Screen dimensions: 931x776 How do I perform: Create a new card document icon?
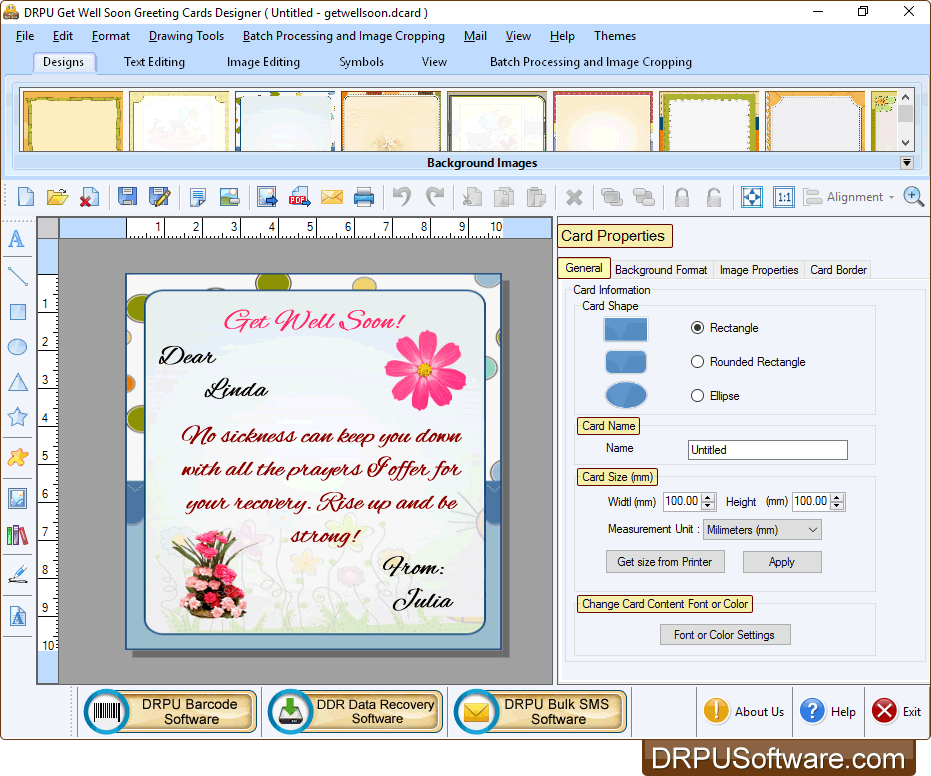click(x=26, y=197)
